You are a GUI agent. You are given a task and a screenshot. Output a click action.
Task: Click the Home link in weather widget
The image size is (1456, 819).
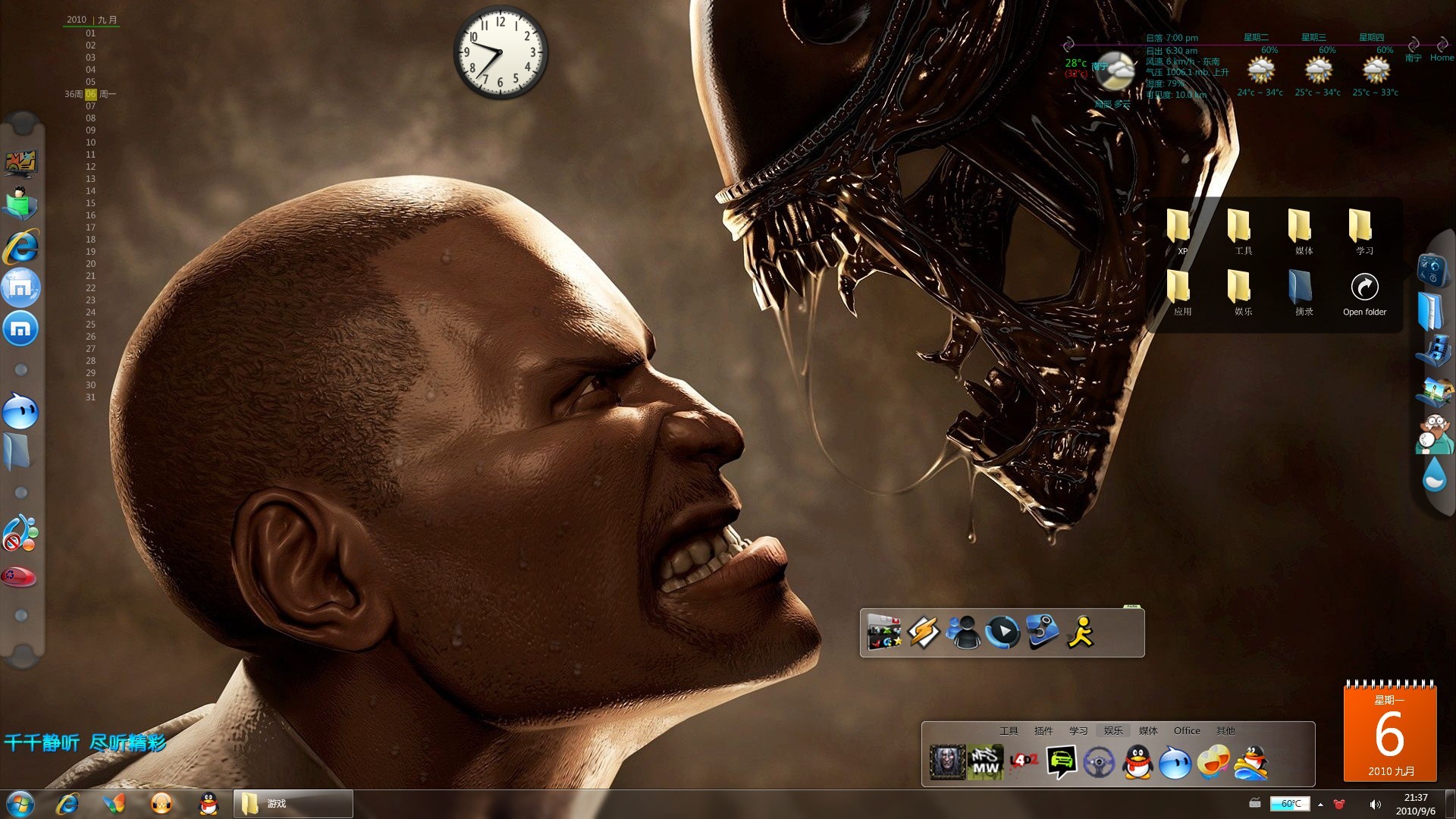[1442, 58]
